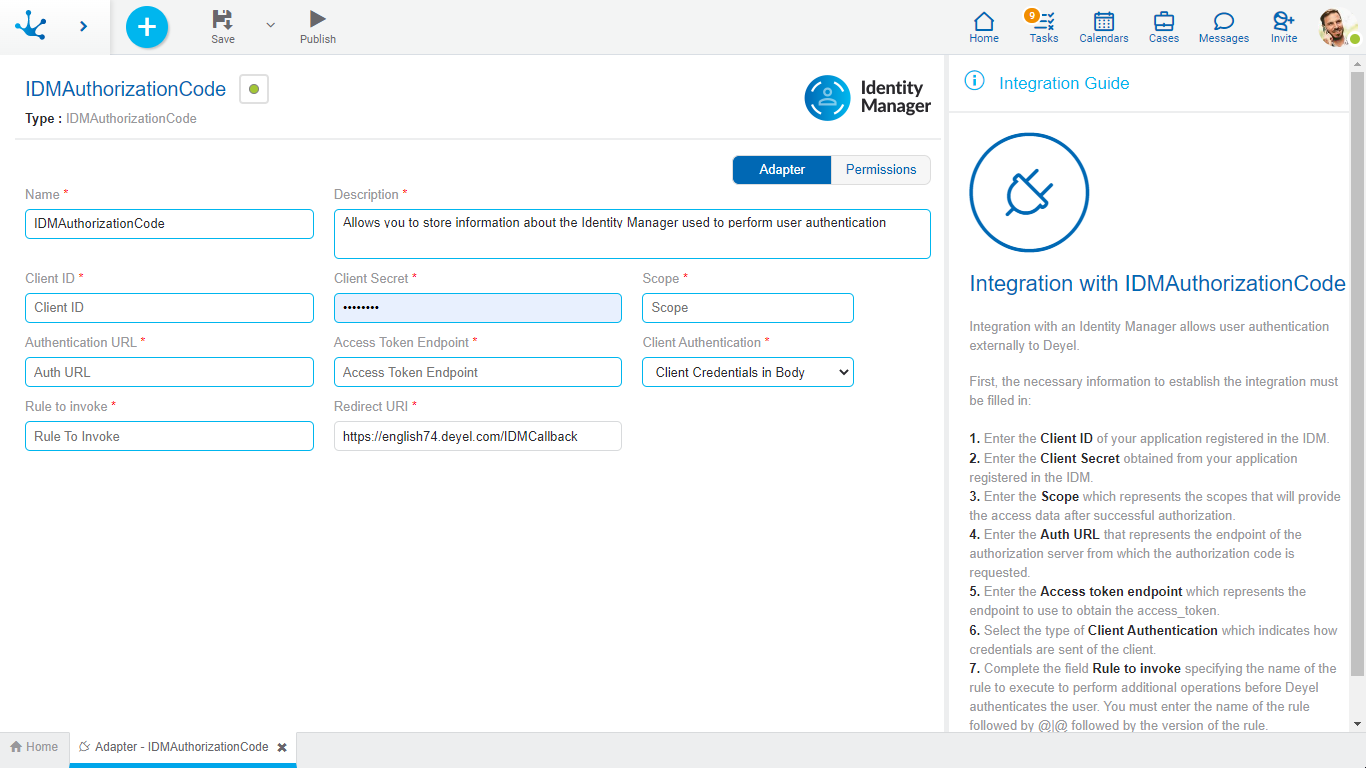
Task: Click the Redirect URI field
Action: 478,436
